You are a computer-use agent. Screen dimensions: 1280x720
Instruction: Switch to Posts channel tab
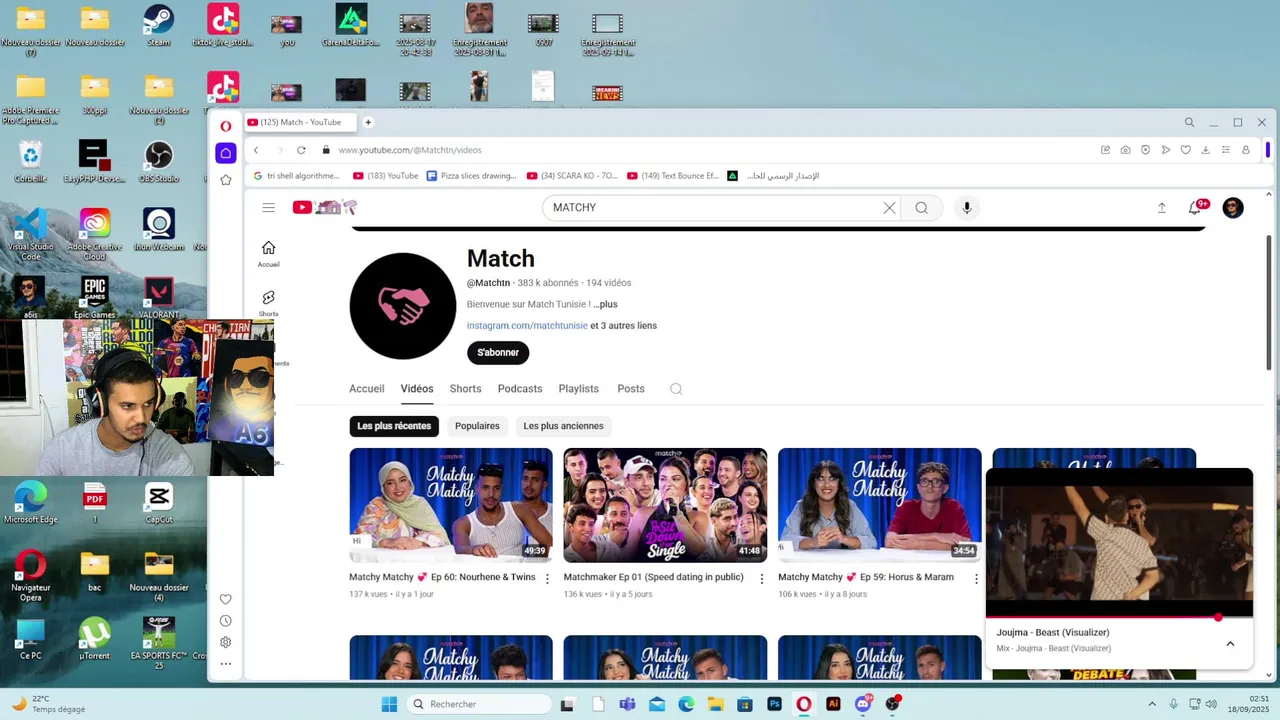pyautogui.click(x=631, y=389)
